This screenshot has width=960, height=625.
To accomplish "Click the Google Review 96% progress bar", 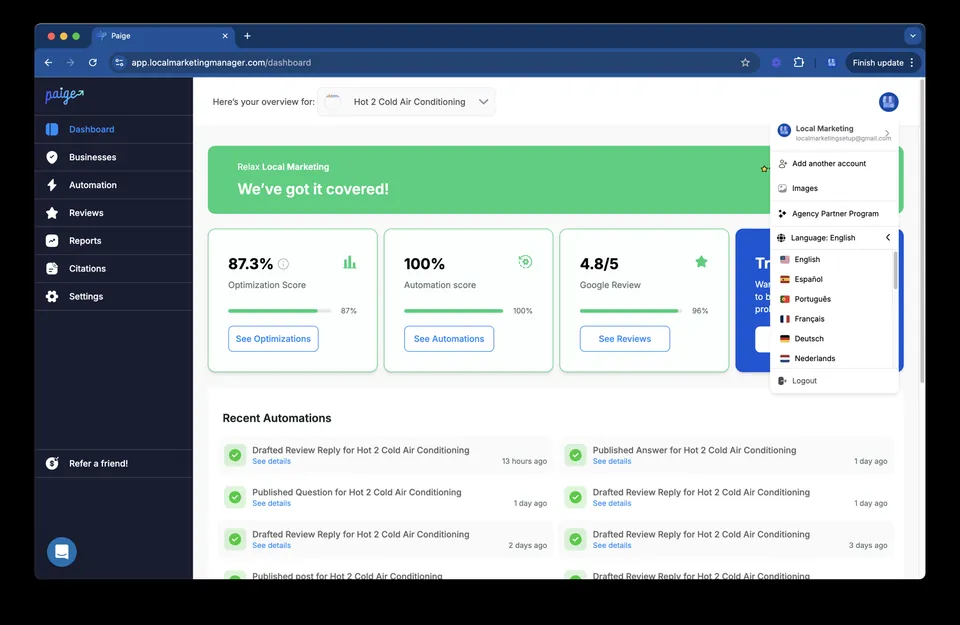I will tap(631, 311).
